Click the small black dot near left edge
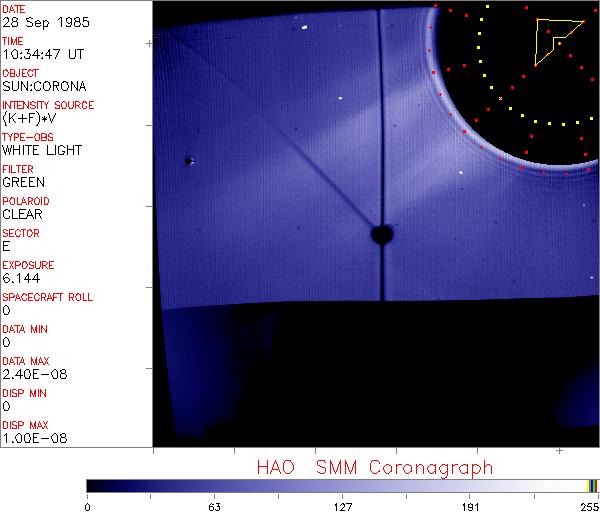The height and width of the screenshot is (512, 600). click(x=188, y=161)
